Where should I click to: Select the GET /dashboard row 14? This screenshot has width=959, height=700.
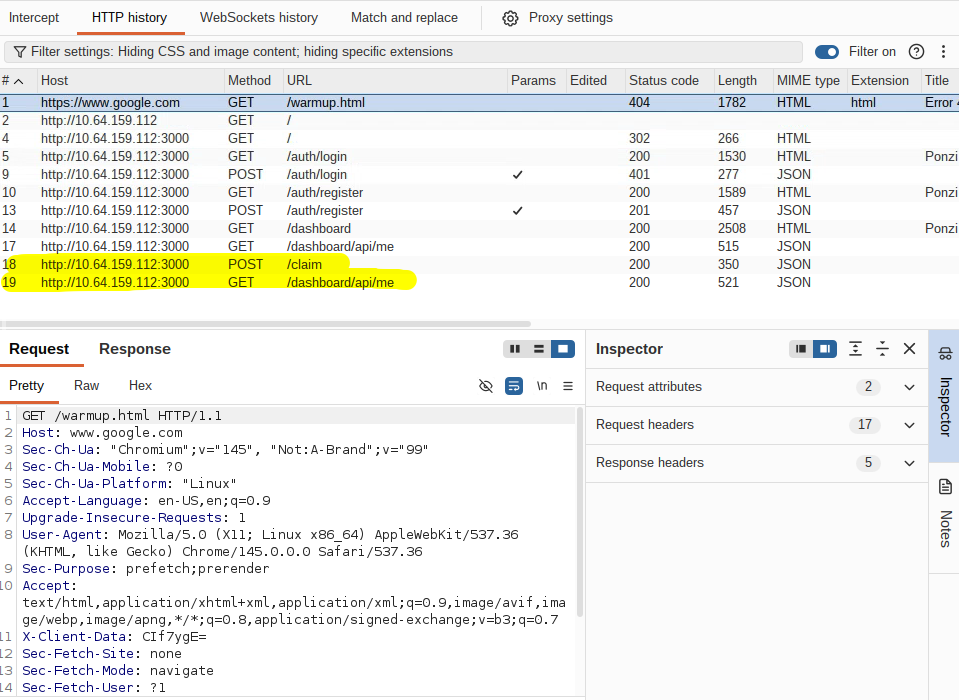point(480,229)
